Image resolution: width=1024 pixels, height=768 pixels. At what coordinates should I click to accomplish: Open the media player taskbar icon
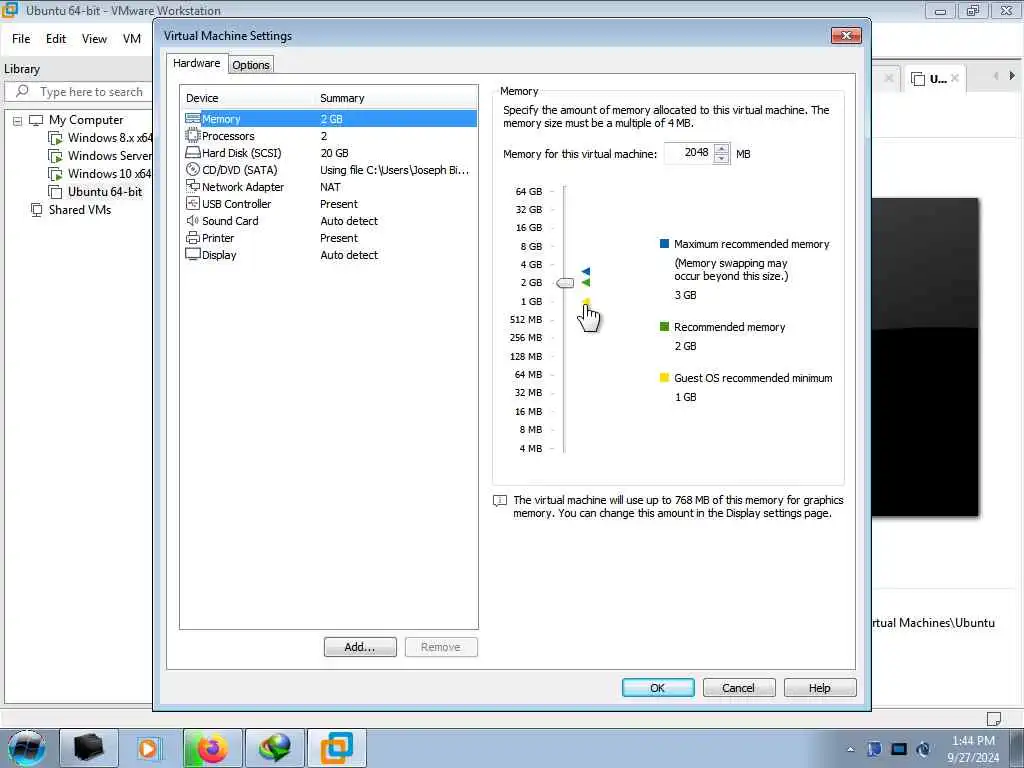149,748
